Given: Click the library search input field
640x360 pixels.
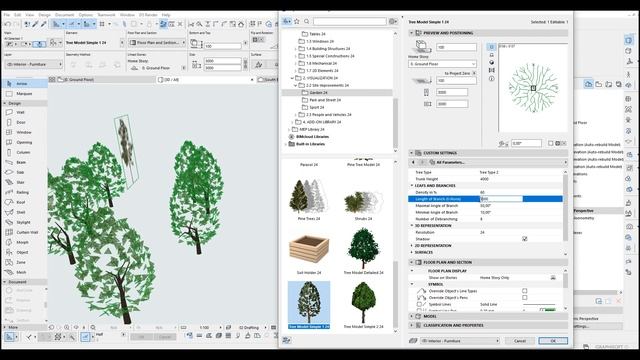Looking at the screenshot, I should (x=349, y=21).
